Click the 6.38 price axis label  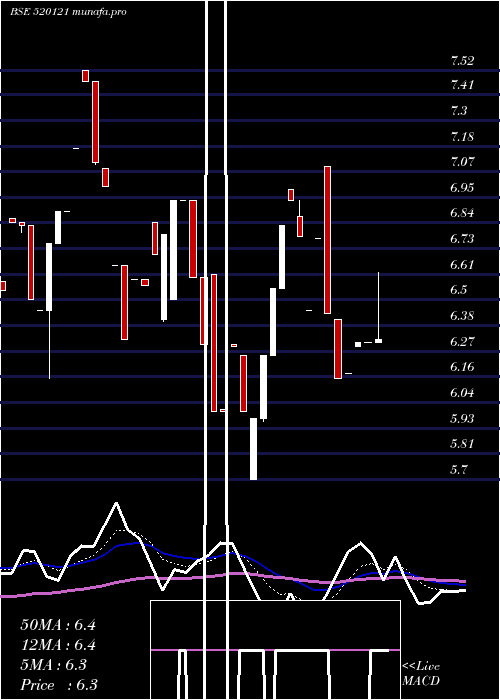[462, 316]
